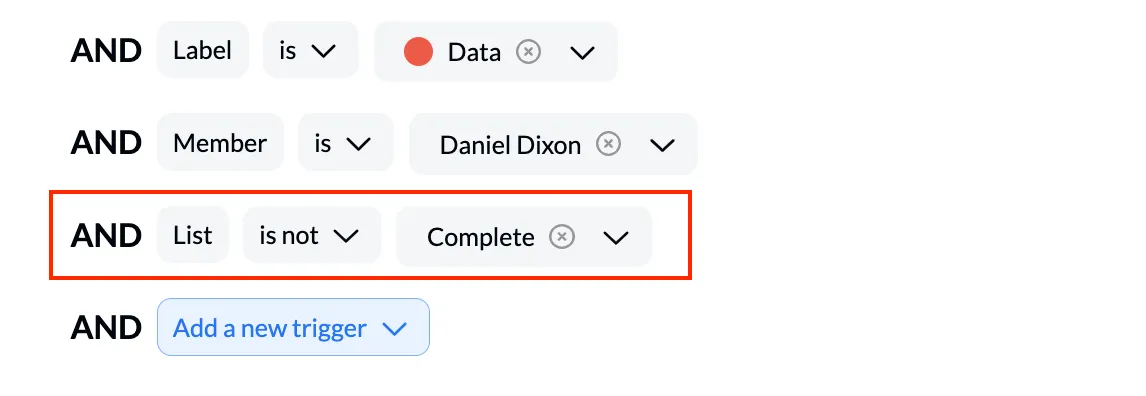Image resolution: width=1146 pixels, height=396 pixels.
Task: Expand the Complete list value chevron
Action: click(616, 237)
